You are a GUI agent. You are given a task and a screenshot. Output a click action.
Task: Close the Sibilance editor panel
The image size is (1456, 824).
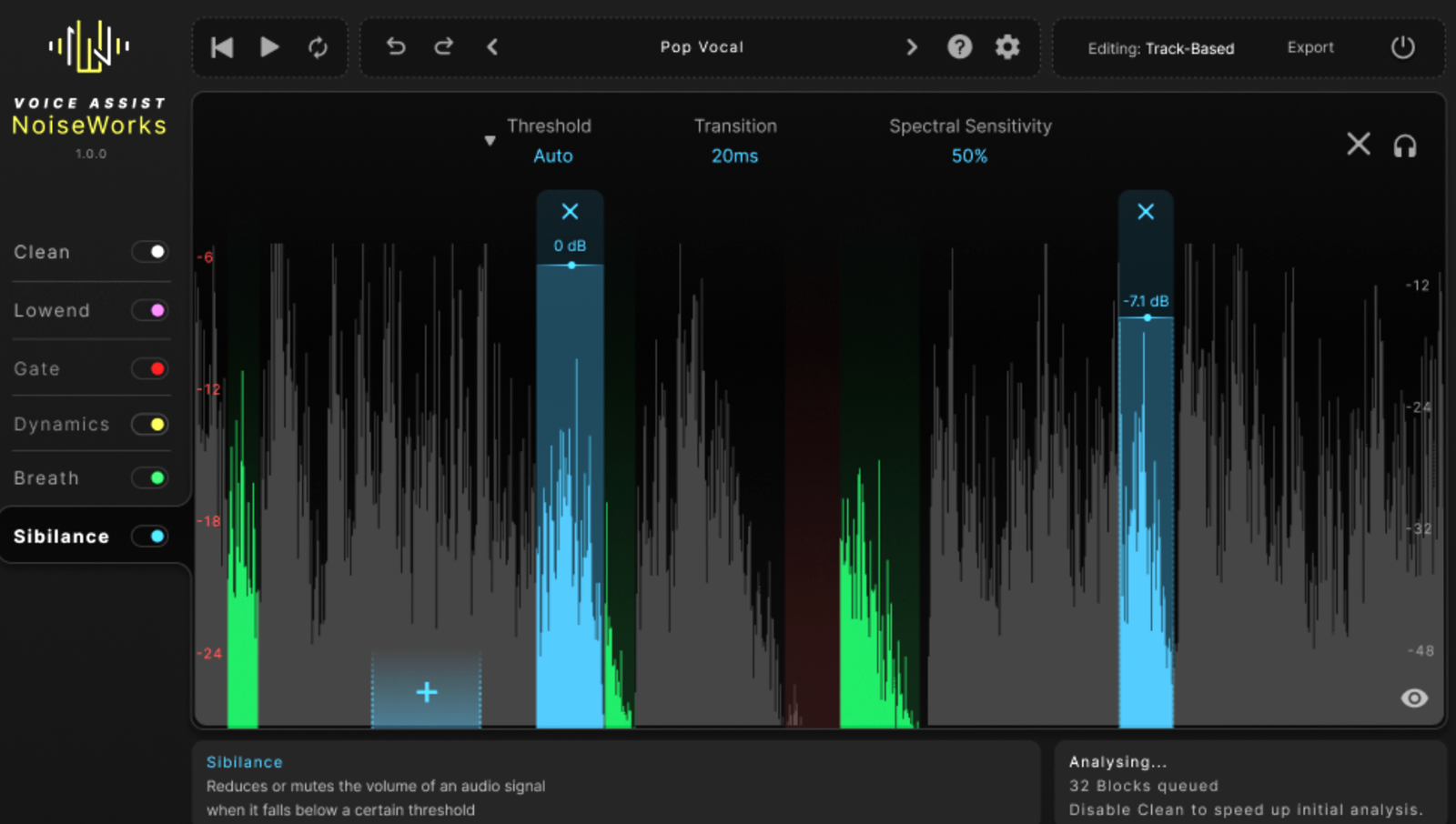coord(1359,144)
